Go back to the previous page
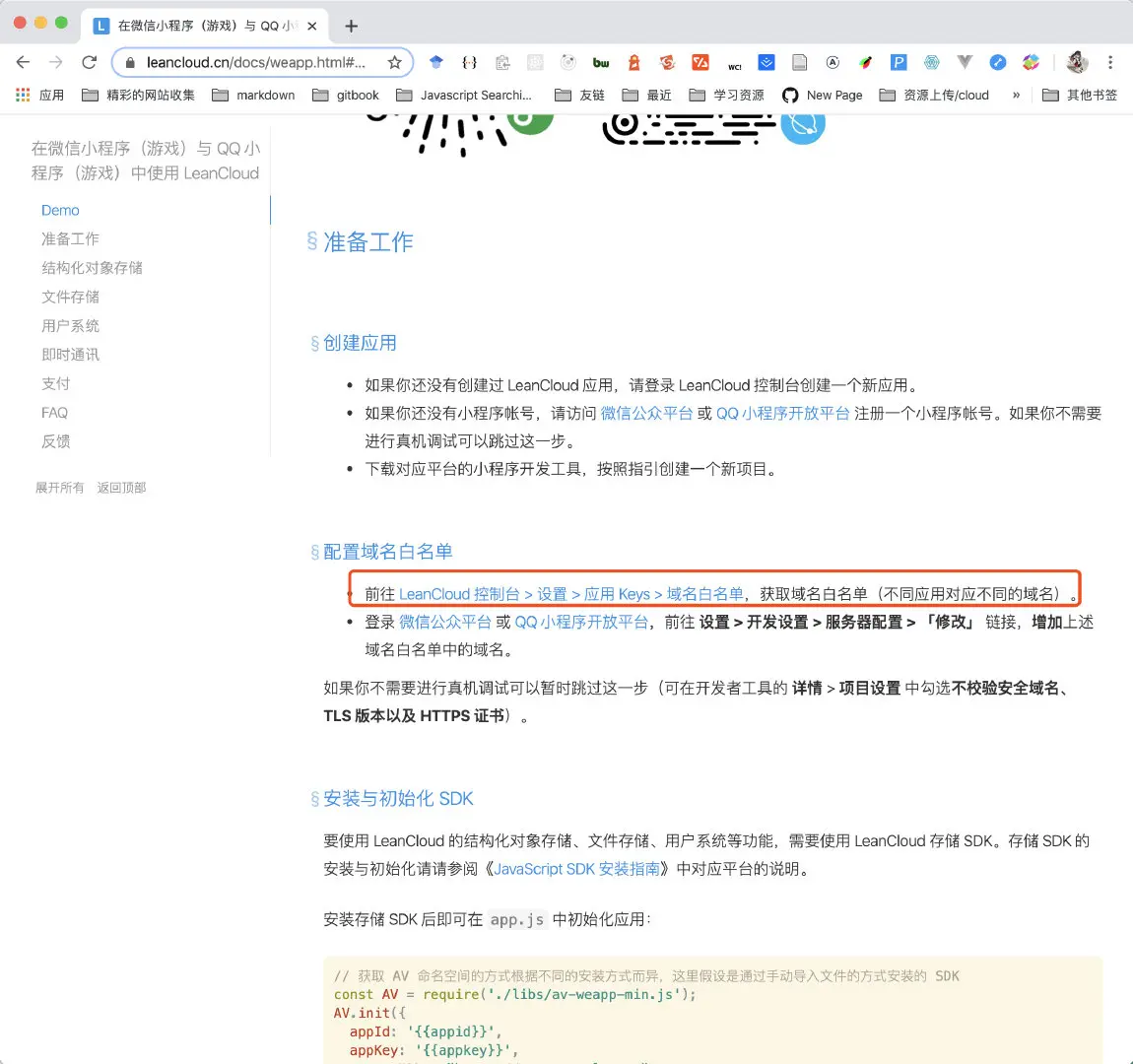The width and height of the screenshot is (1133, 1064). click(x=23, y=62)
